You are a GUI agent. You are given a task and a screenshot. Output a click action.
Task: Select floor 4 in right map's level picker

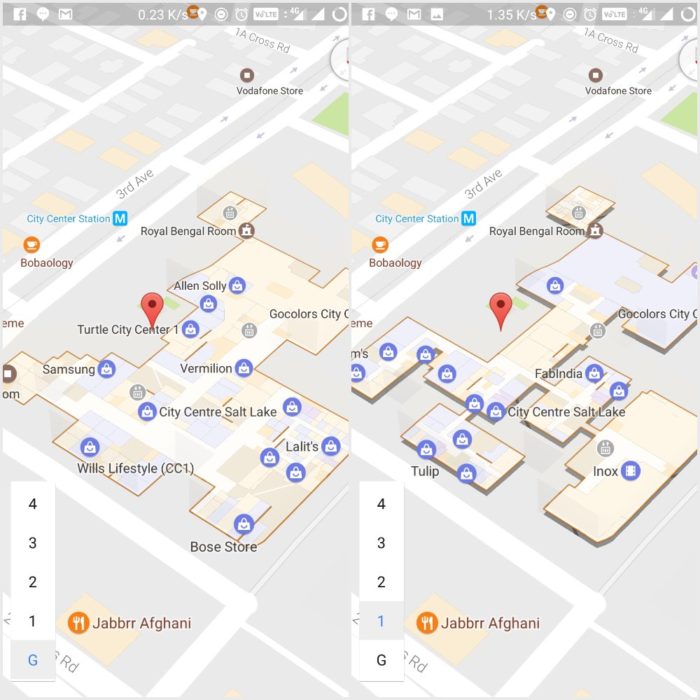click(381, 504)
